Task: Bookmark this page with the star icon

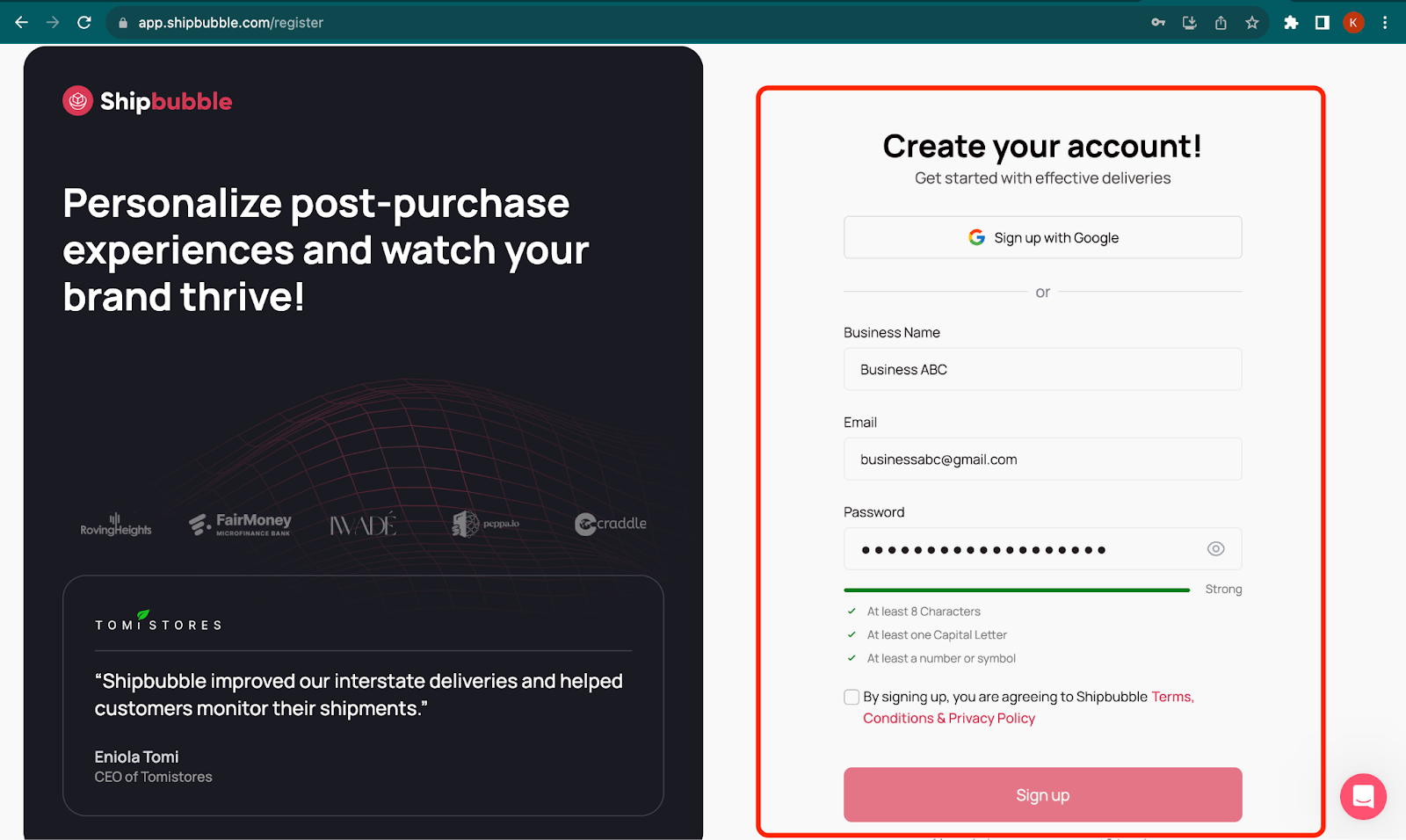Action: click(x=1252, y=23)
